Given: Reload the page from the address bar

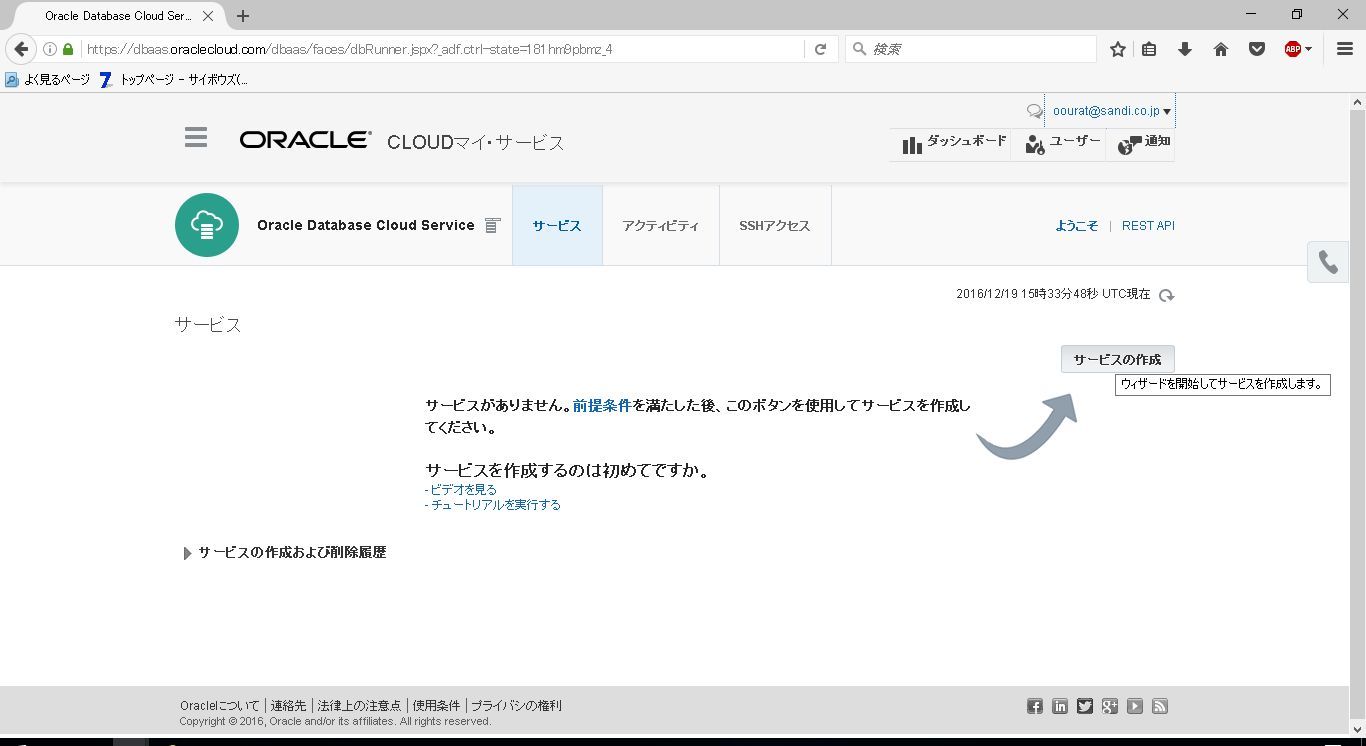Looking at the screenshot, I should 821,49.
